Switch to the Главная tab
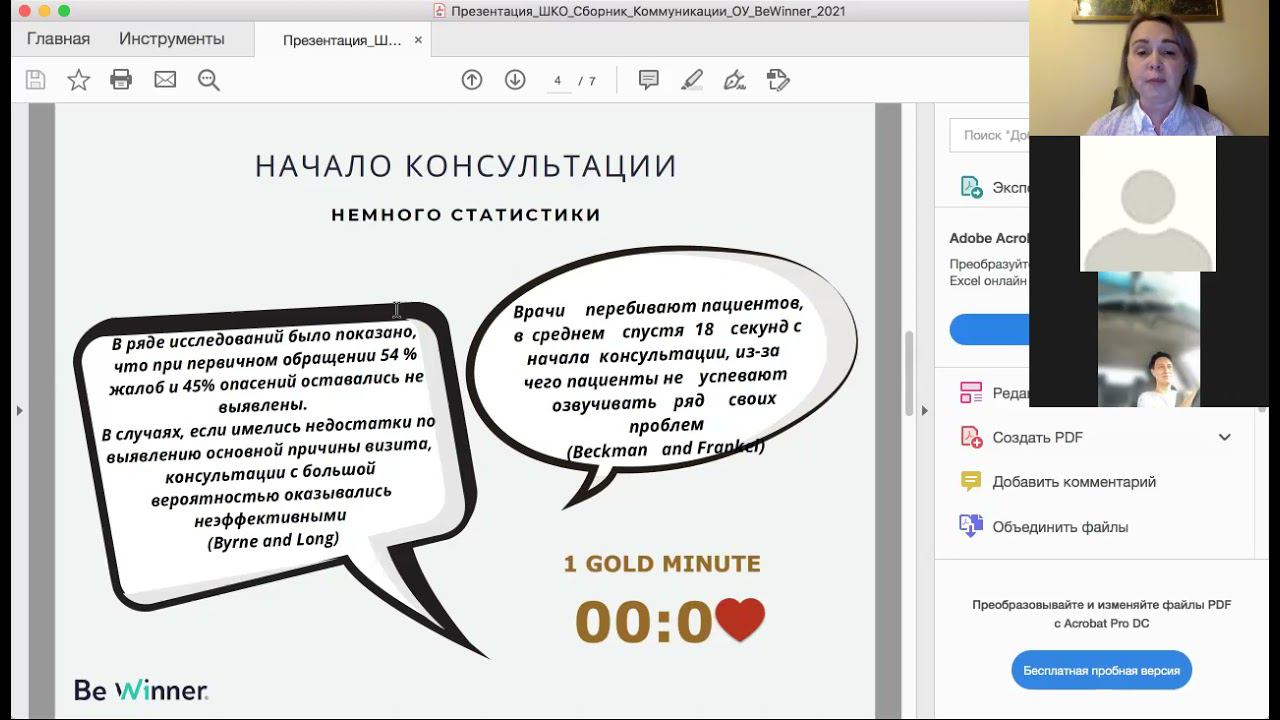1280x720 pixels. point(58,39)
